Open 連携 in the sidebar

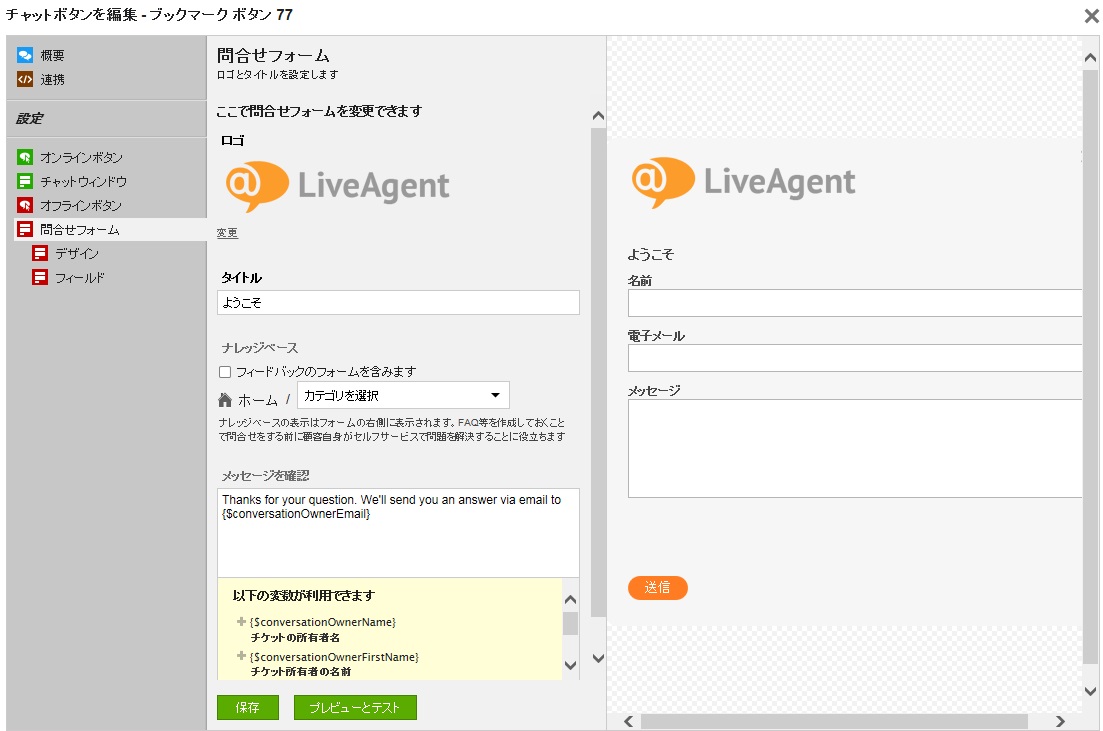pyautogui.click(x=52, y=80)
